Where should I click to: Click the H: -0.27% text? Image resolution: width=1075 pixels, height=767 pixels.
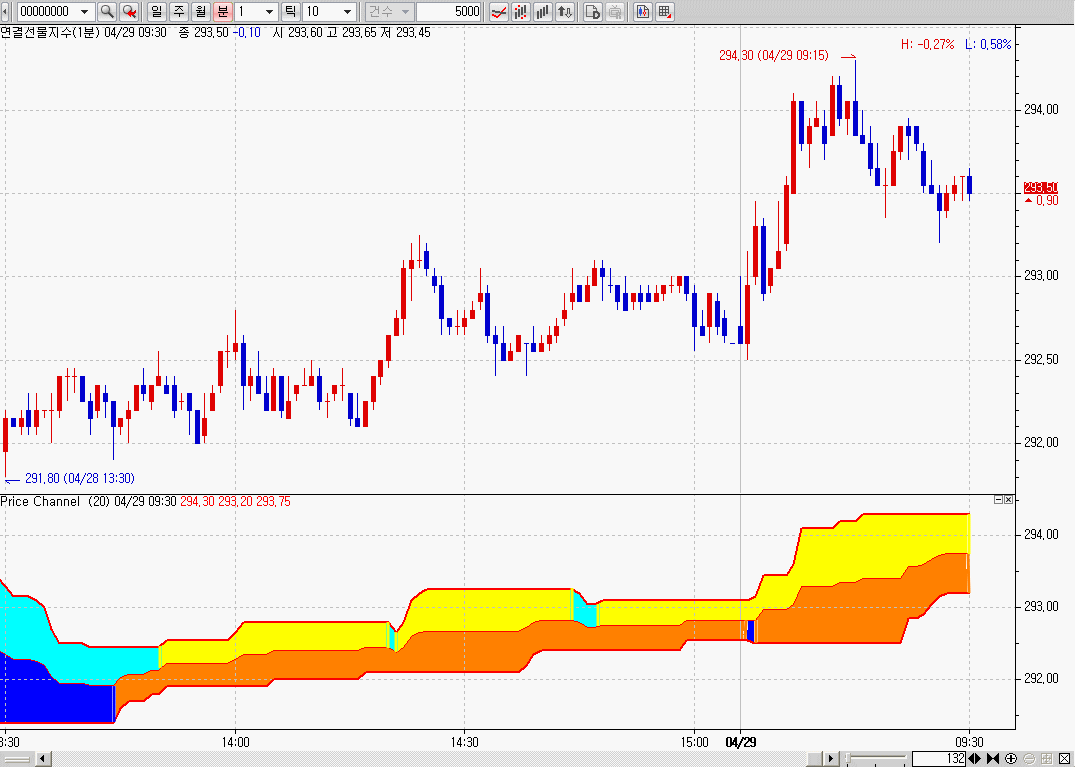pos(928,45)
